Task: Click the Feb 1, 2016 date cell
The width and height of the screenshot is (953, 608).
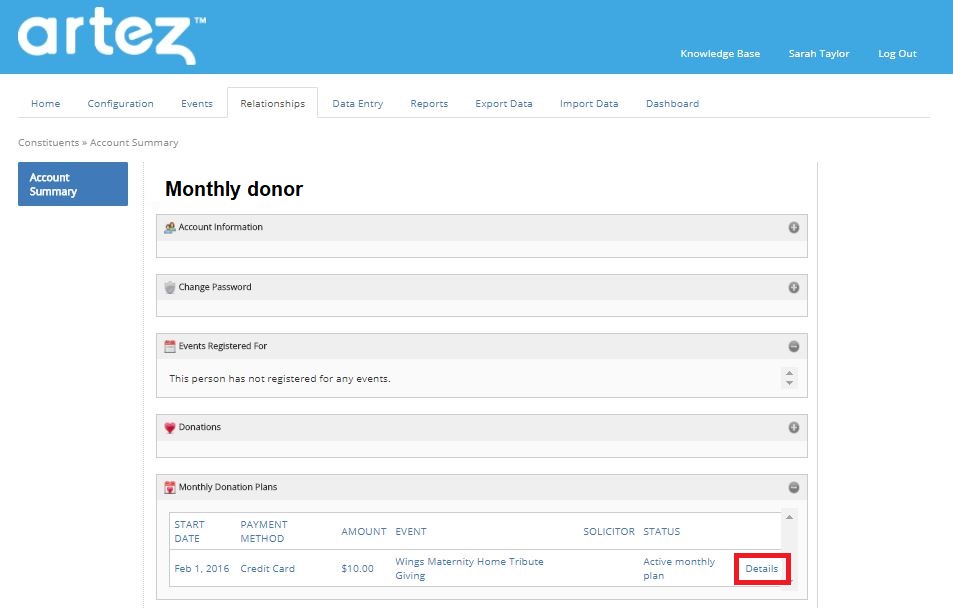Action: [x=202, y=568]
